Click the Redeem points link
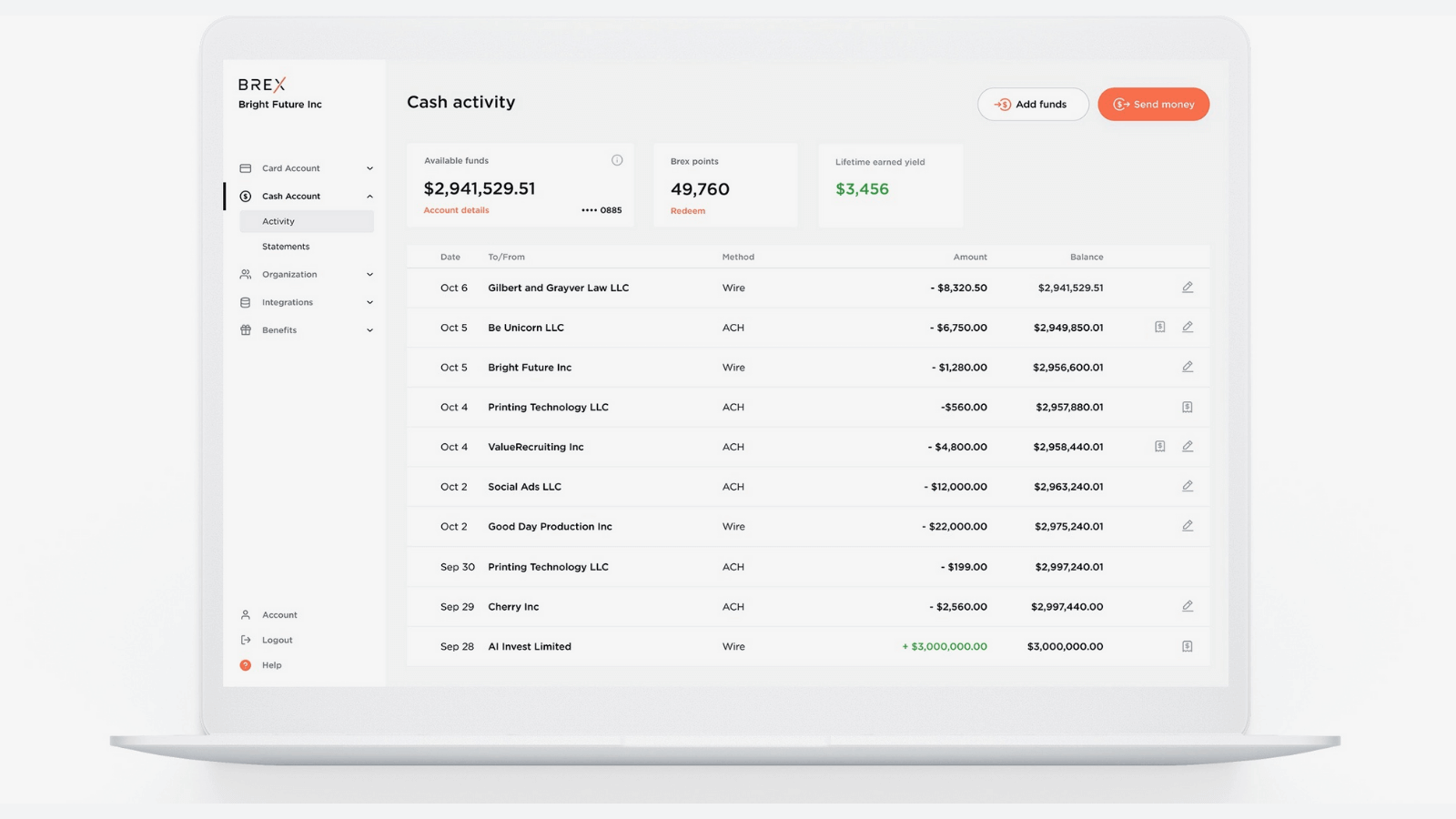Screen dimensions: 1456x819 tap(688, 211)
